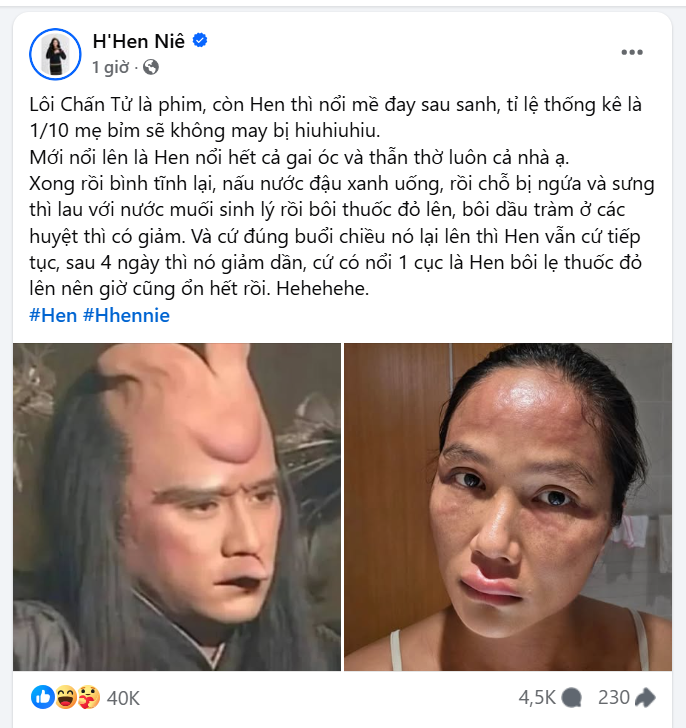This screenshot has width=686, height=728.
Task: Open H'Hen Niê profile picture
Action: [x=55, y=54]
